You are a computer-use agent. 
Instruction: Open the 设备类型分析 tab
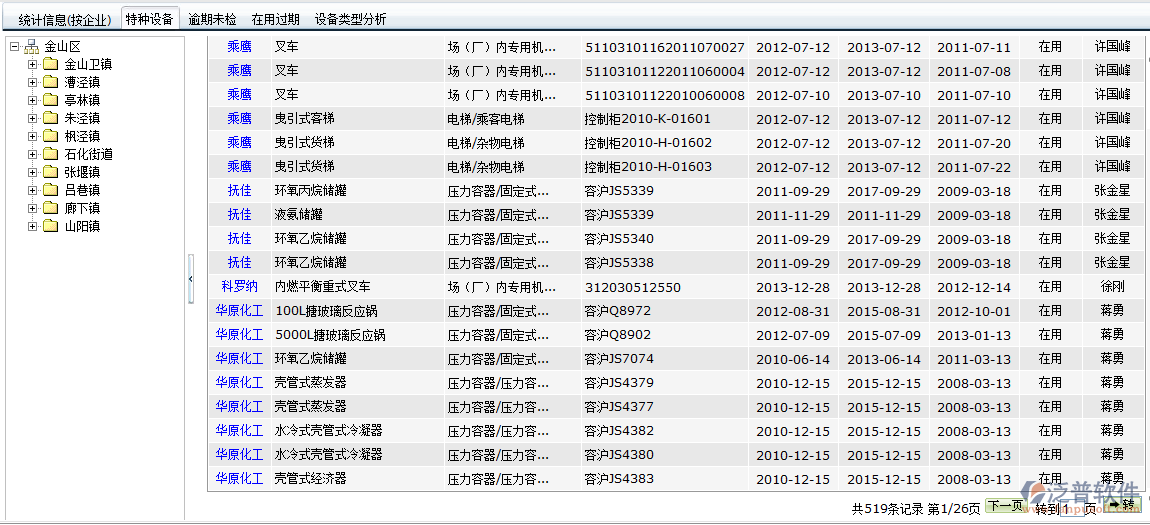coord(350,19)
